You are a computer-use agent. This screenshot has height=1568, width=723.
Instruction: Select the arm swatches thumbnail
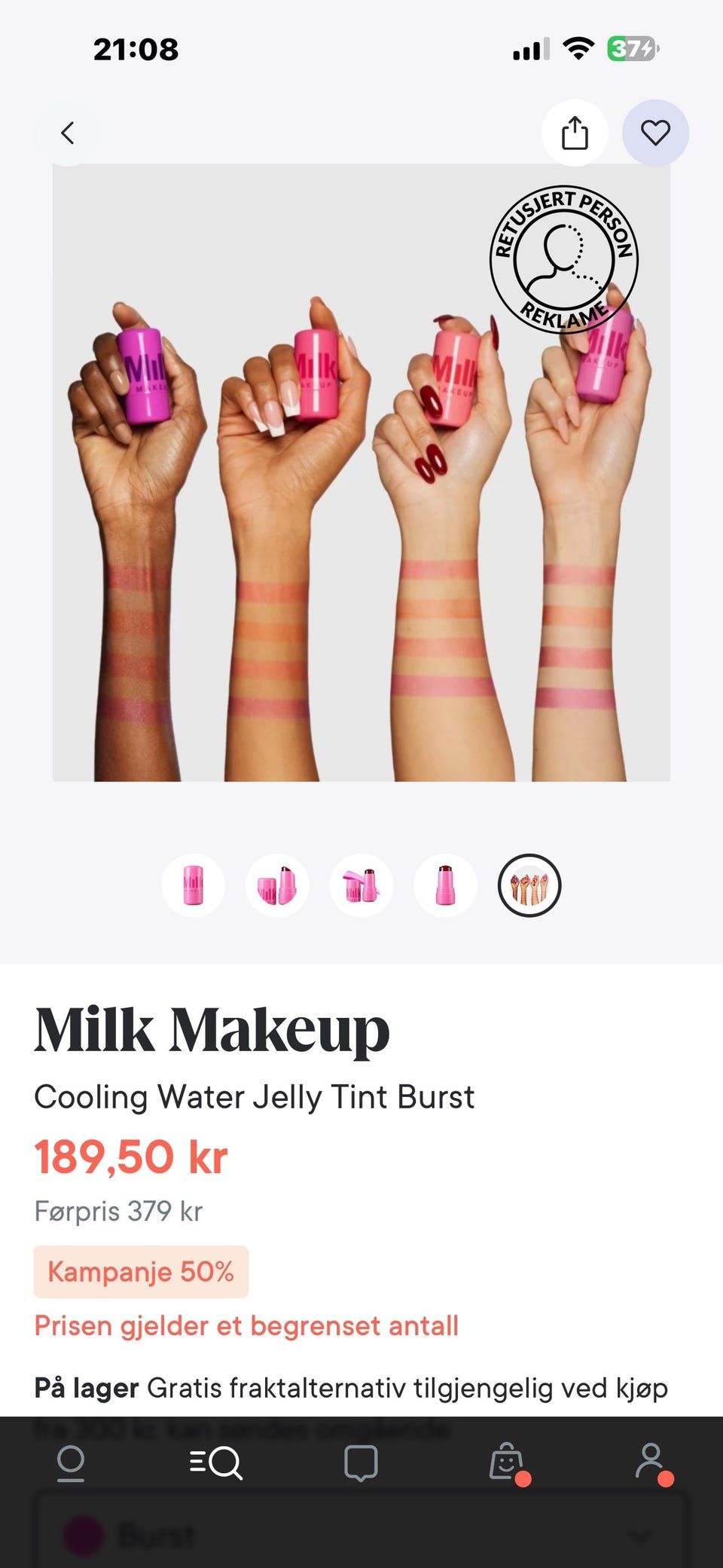pos(529,885)
